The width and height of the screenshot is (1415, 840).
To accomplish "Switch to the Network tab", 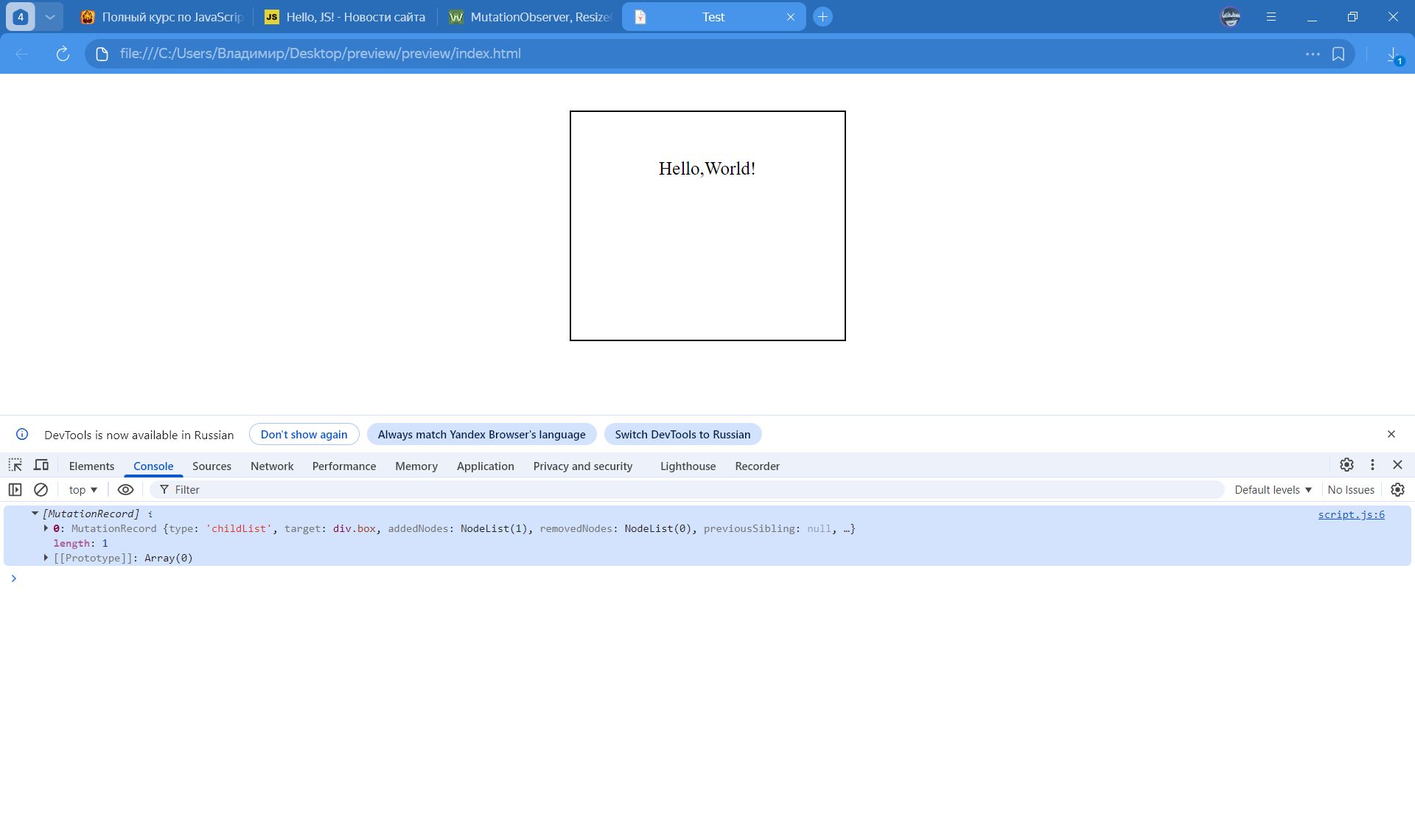I will pyautogui.click(x=272, y=466).
